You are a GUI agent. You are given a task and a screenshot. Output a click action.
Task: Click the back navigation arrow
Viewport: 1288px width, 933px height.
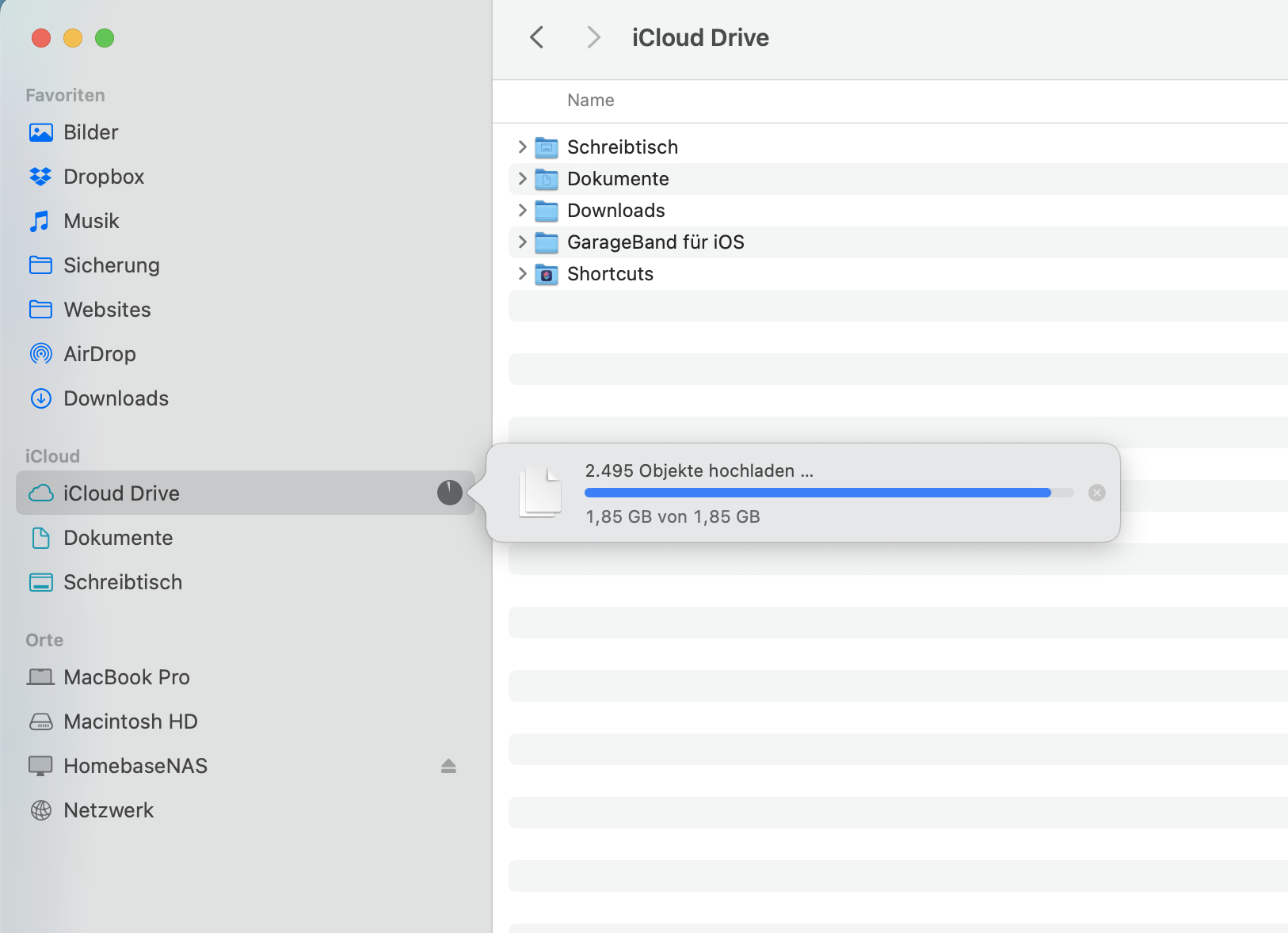point(537,37)
